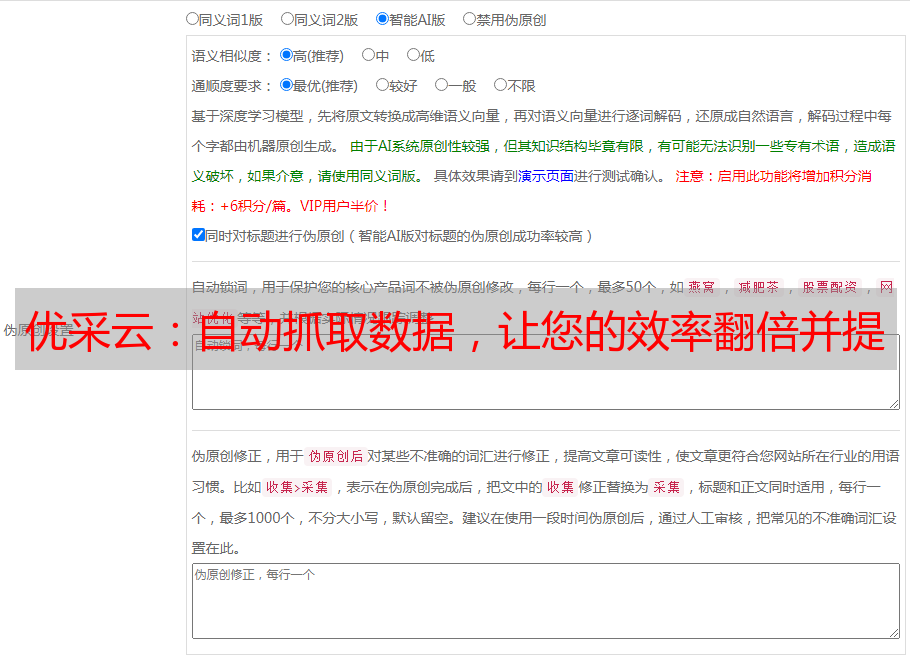Click the 收集>采集 example tag
The height and width of the screenshot is (658, 911).
click(297, 487)
